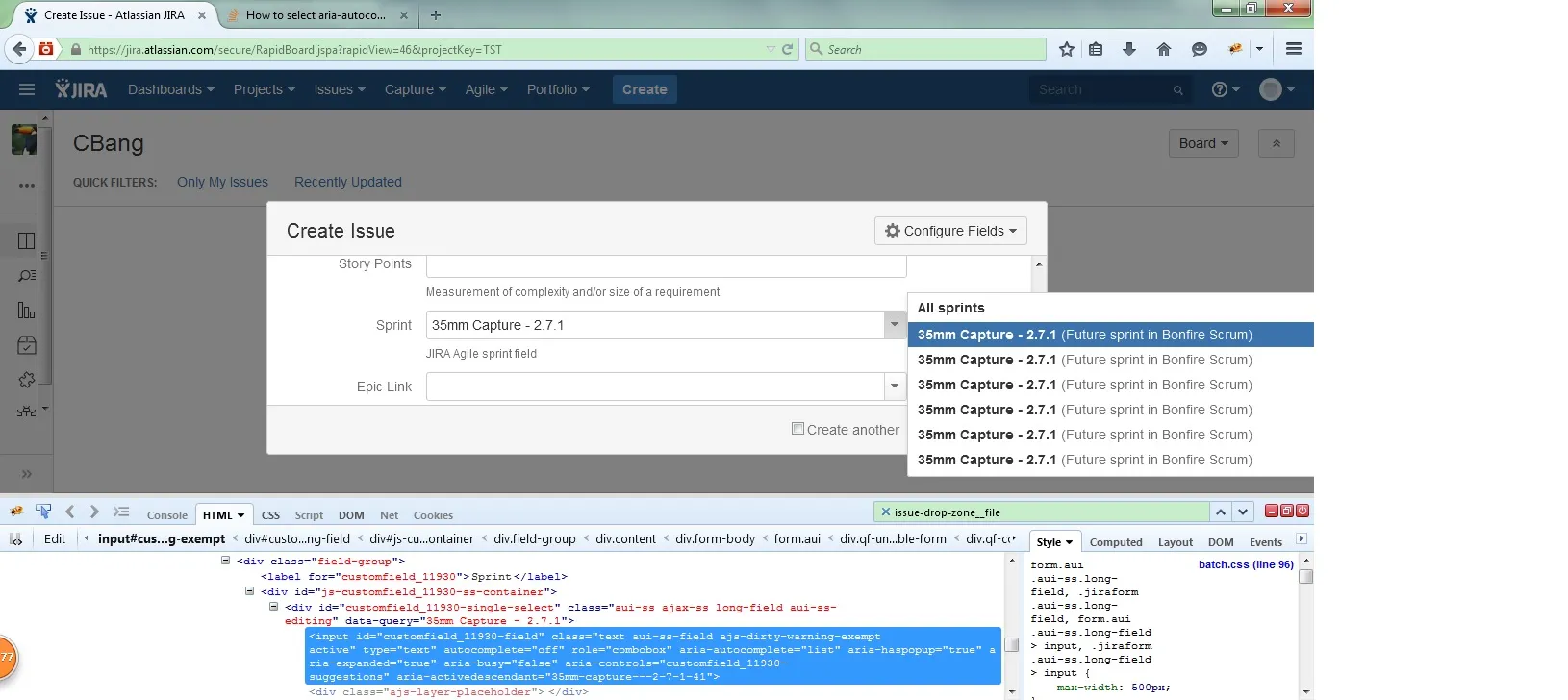
Task: Open the Configure Fields dropdown
Action: pos(950,231)
